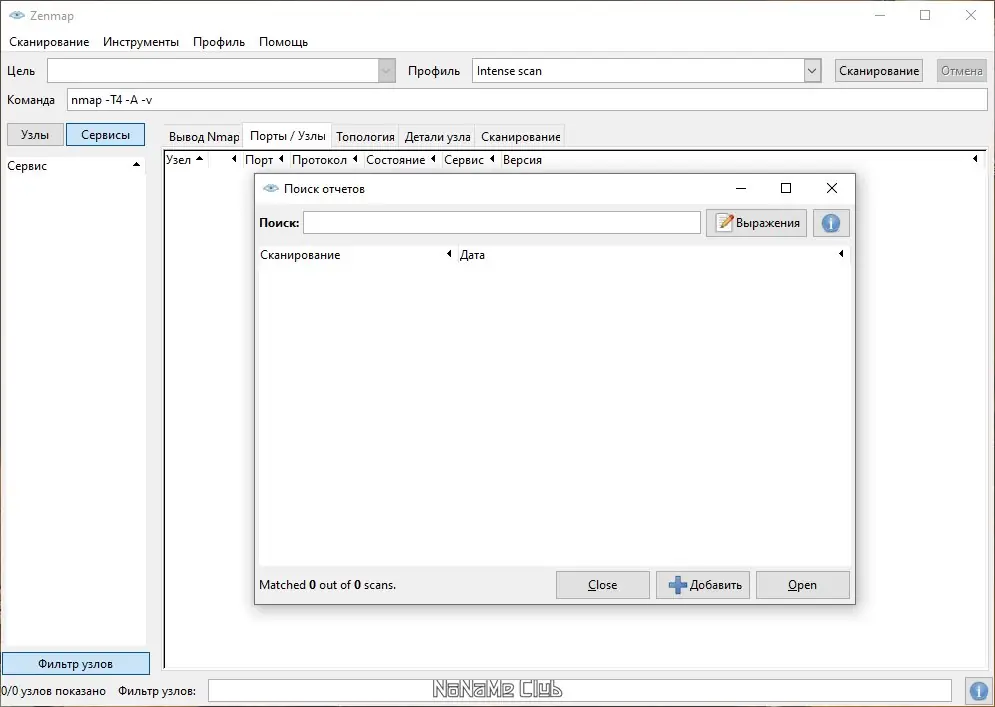
Task: Sort by the Версия column header
Action: [x=741, y=160]
